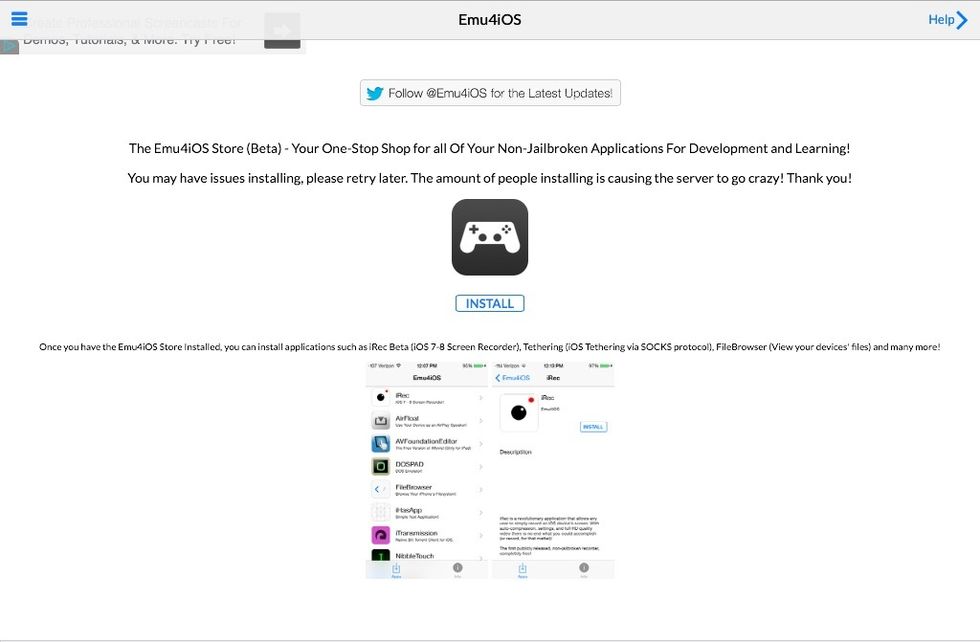Click the NibbleTouch icon in preview list

[381, 555]
